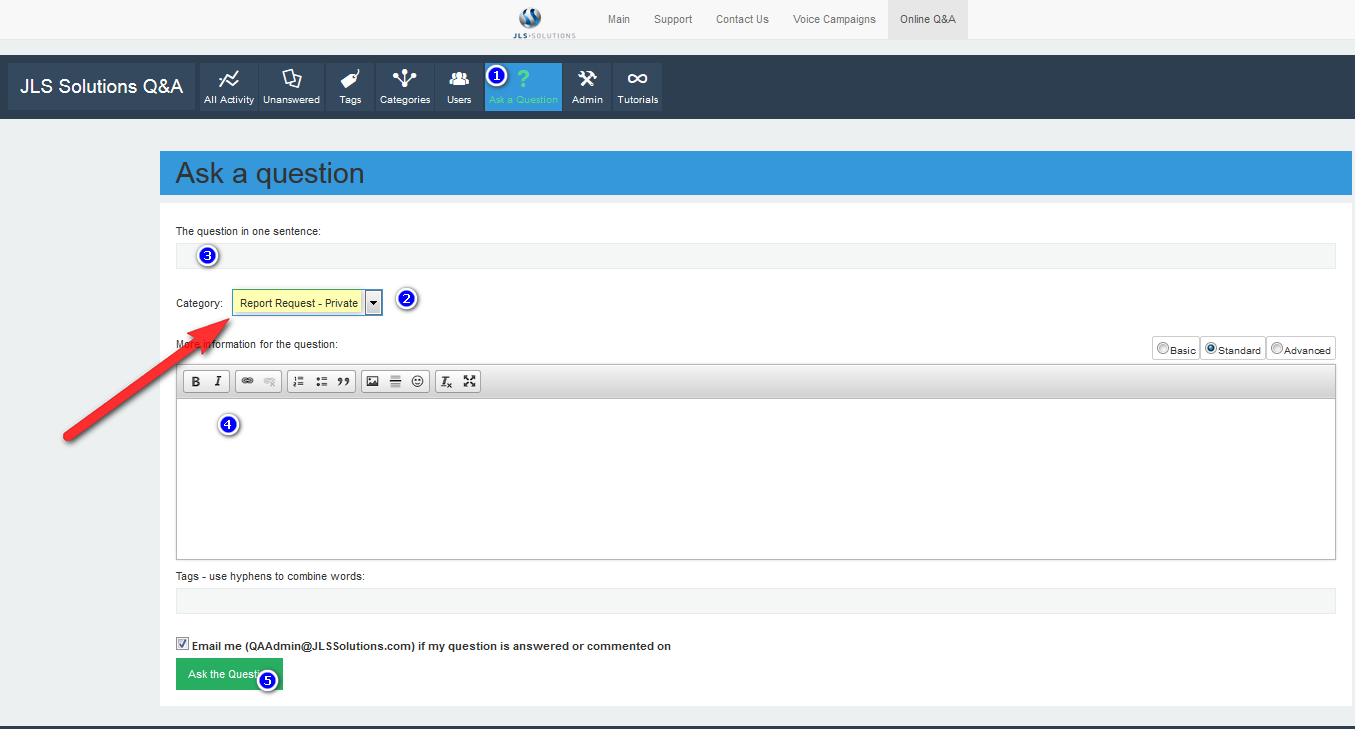Viewport: 1355px width, 729px height.
Task: Insert a link in the editor
Action: (x=247, y=381)
